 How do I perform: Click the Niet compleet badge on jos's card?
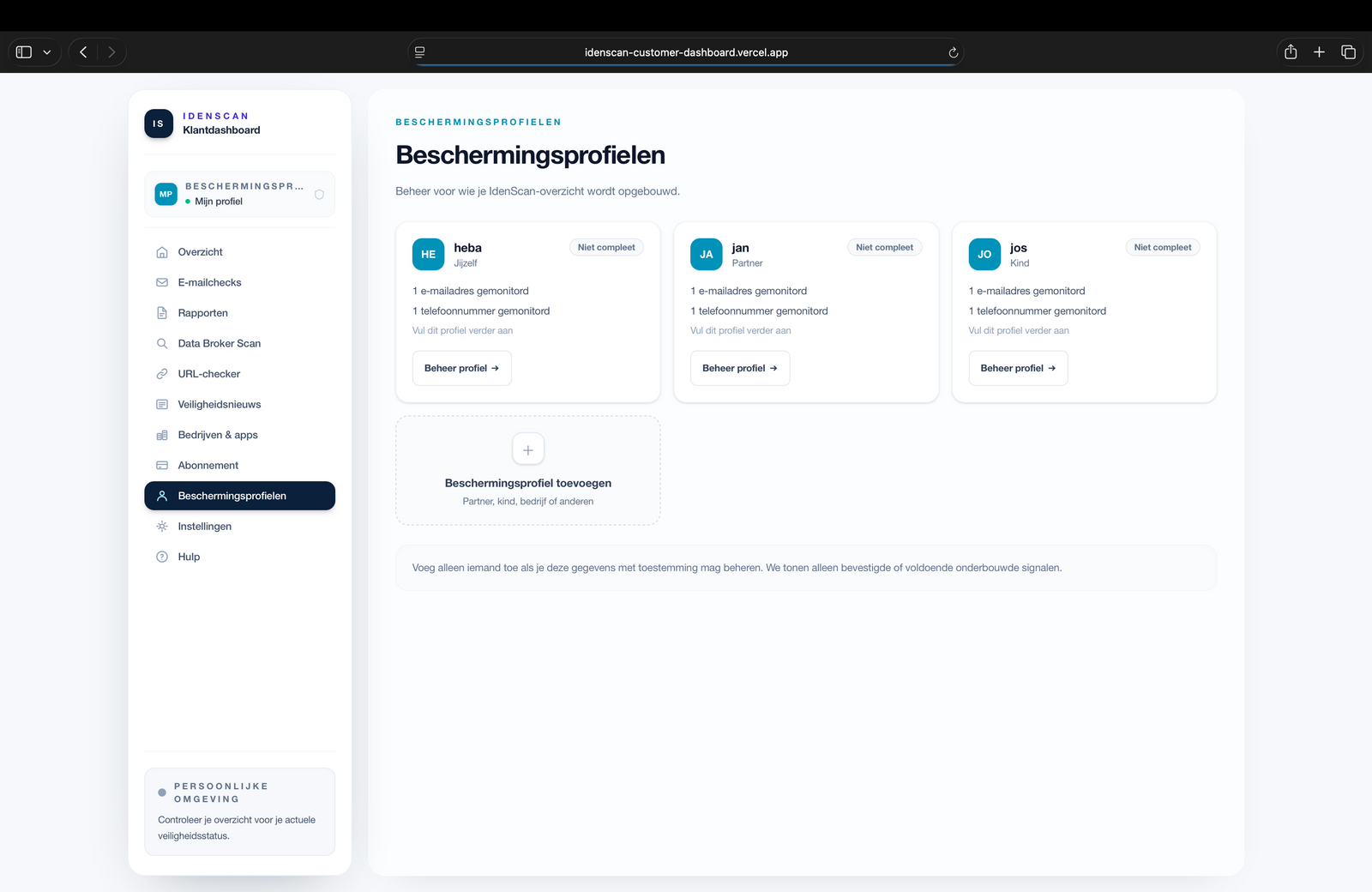click(x=1163, y=247)
